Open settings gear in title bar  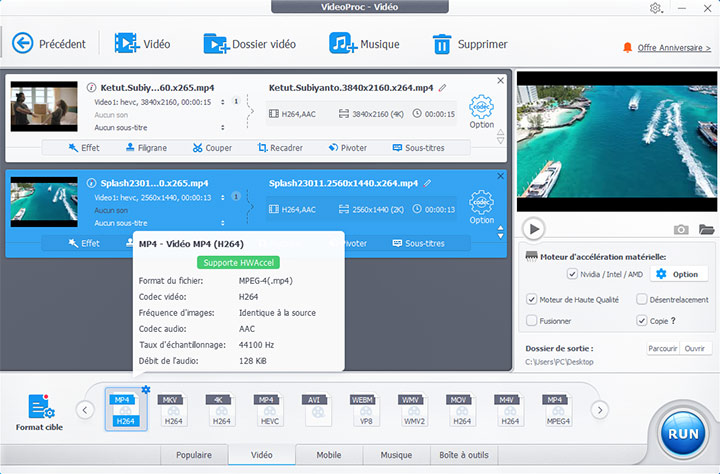click(x=655, y=8)
